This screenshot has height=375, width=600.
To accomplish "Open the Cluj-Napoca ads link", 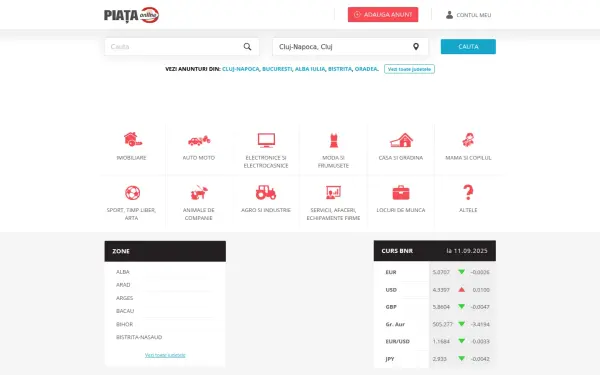I will coord(240,69).
